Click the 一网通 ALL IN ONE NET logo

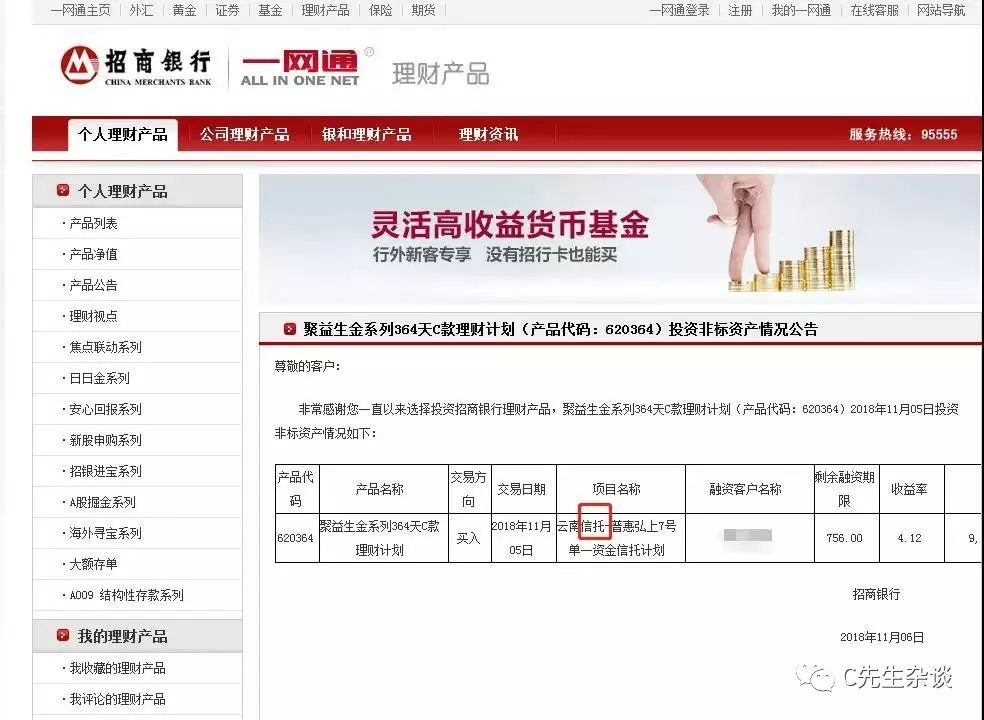pos(301,66)
